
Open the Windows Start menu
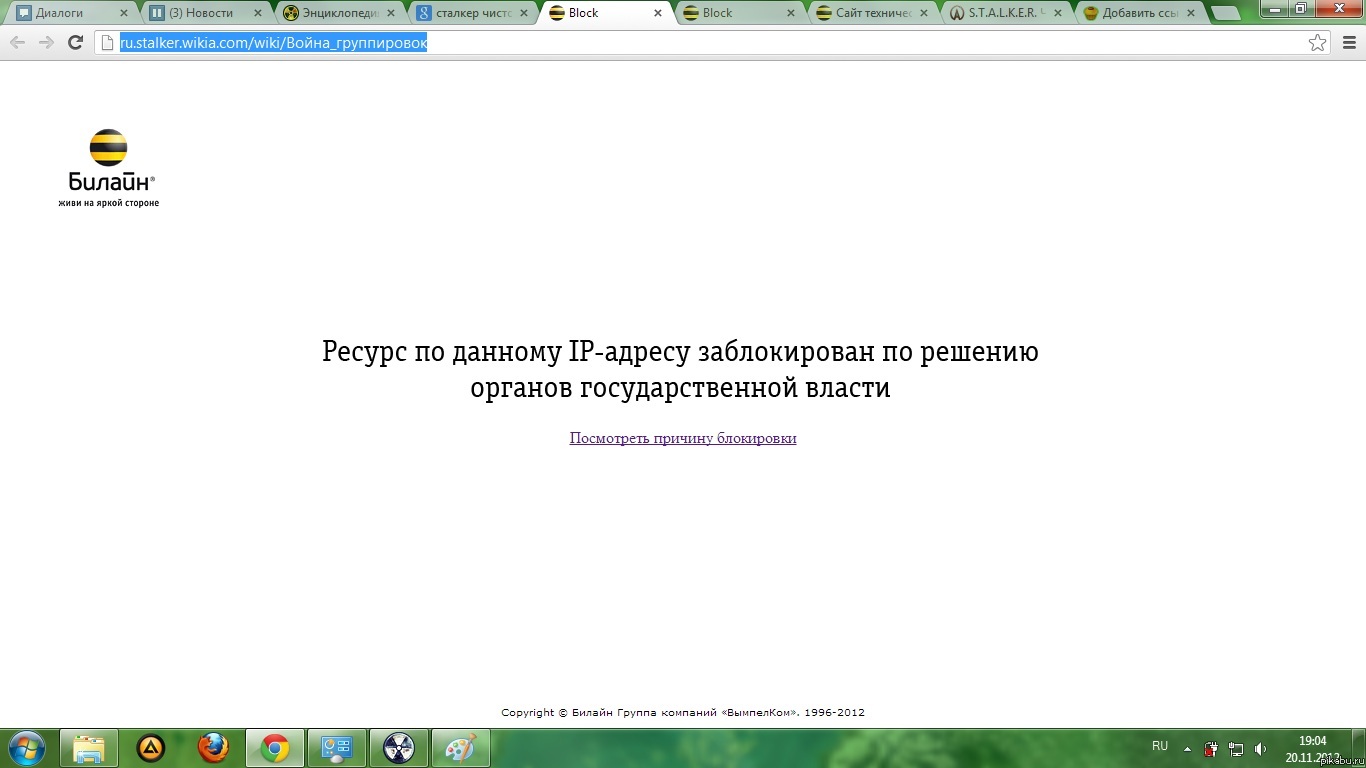(x=27, y=747)
